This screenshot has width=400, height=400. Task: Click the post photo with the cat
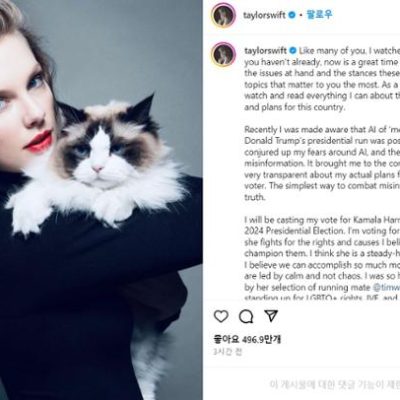(x=101, y=200)
